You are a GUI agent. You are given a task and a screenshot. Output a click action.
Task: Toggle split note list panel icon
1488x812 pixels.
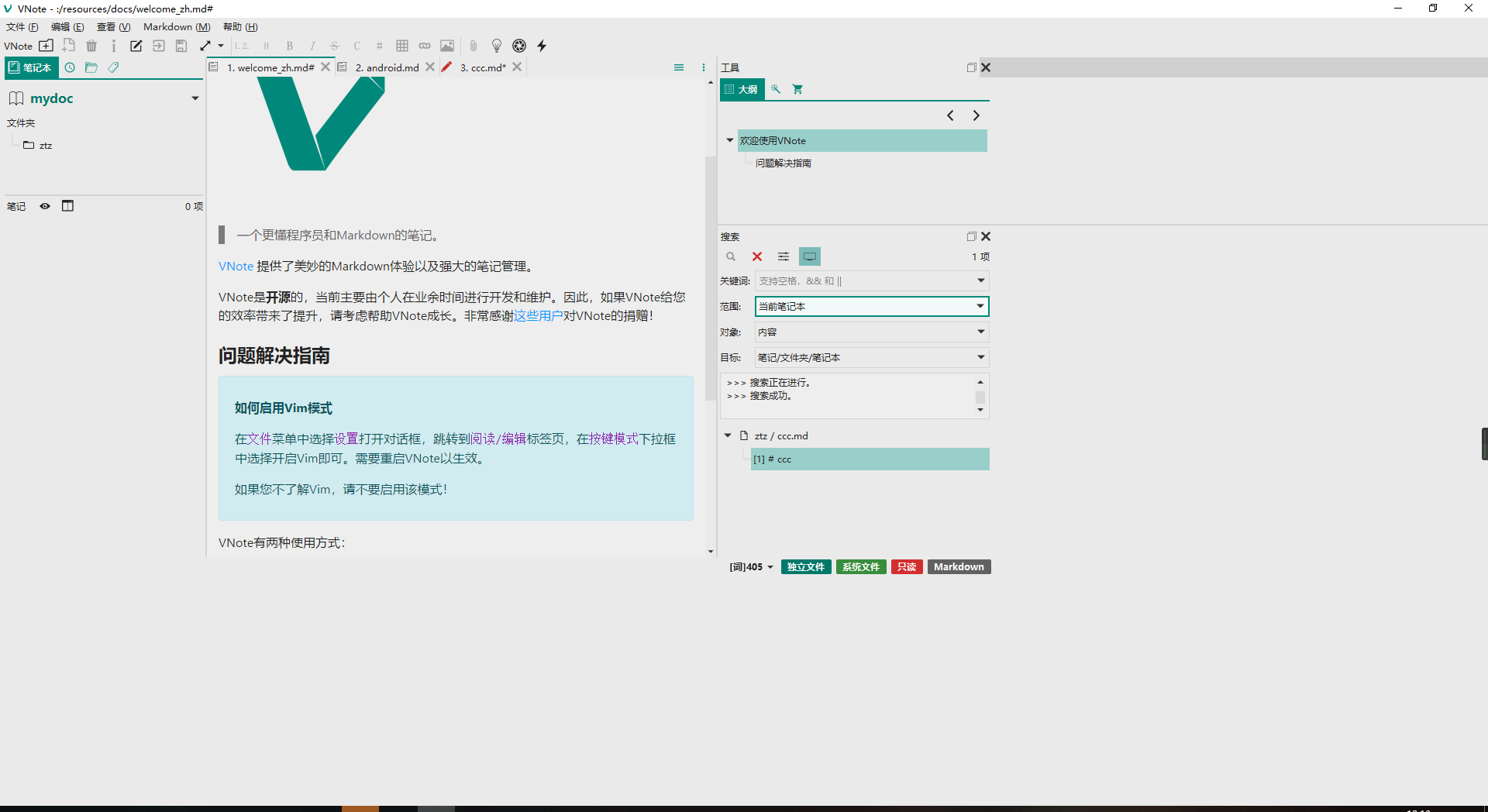[x=67, y=206]
